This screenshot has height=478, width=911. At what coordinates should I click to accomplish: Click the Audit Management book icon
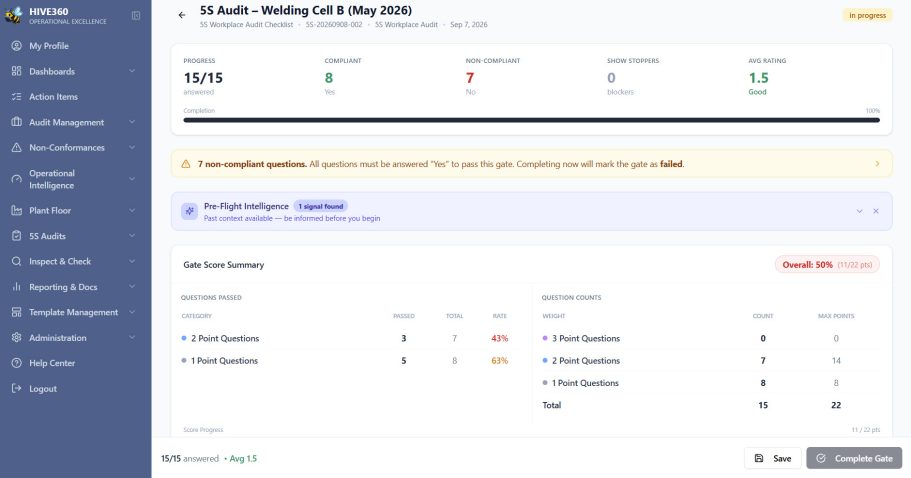[x=16, y=122]
